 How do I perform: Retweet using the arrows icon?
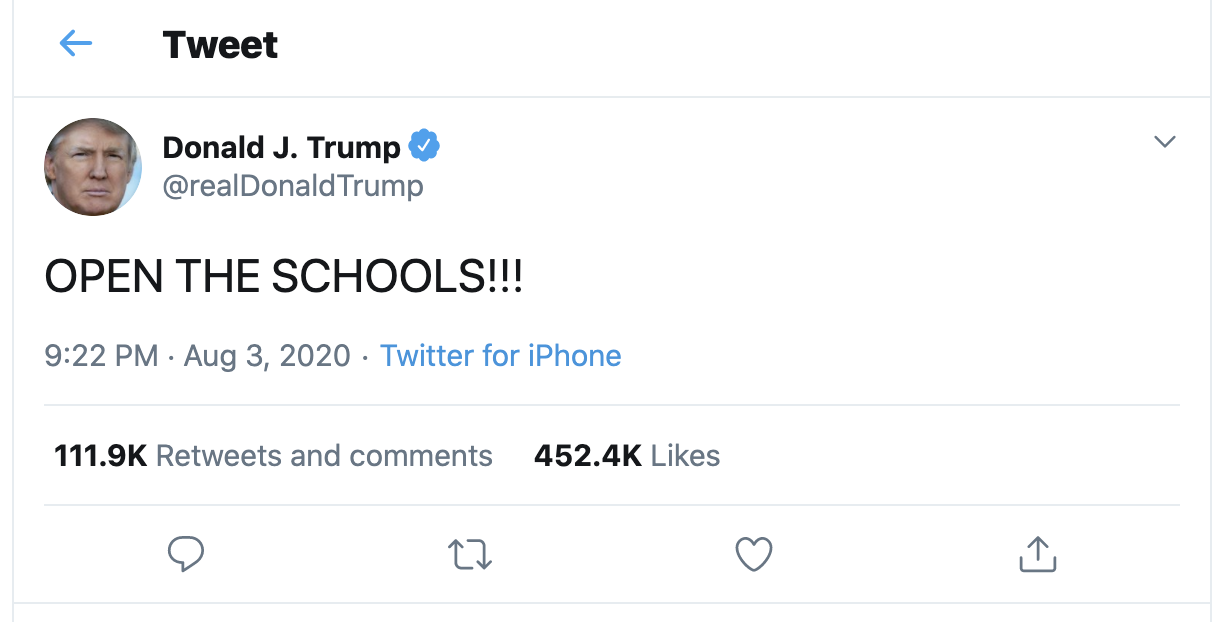[469, 554]
